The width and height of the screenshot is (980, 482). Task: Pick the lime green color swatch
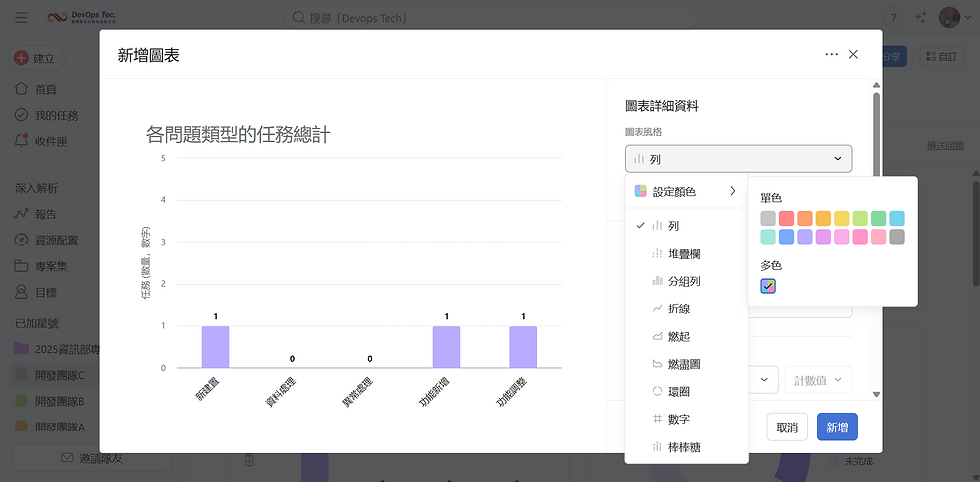tap(860, 218)
